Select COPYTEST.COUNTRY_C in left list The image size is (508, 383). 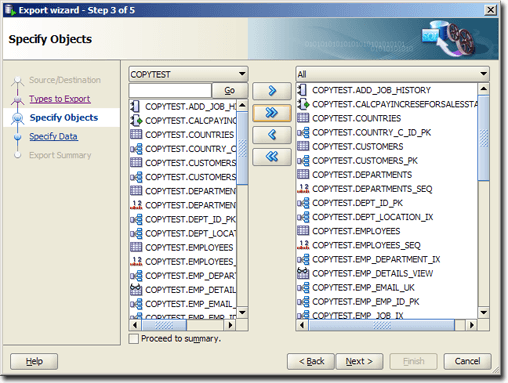point(191,149)
